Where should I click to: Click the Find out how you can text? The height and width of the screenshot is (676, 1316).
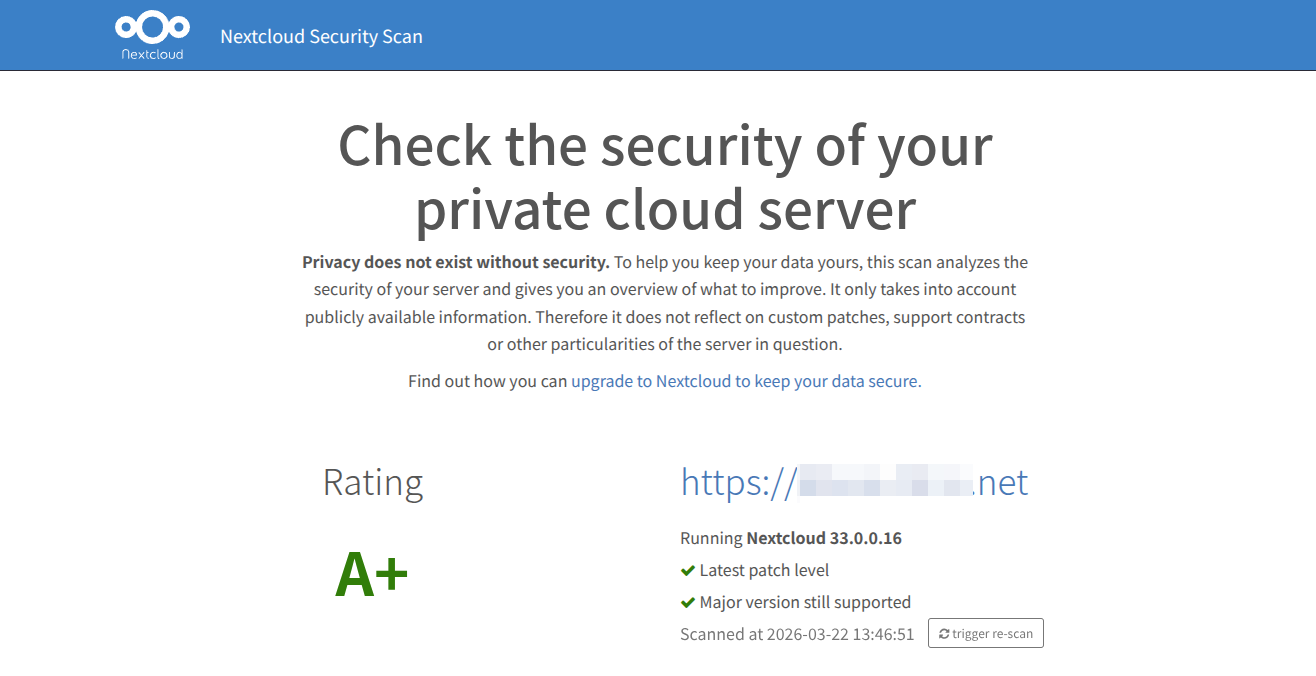(488, 381)
